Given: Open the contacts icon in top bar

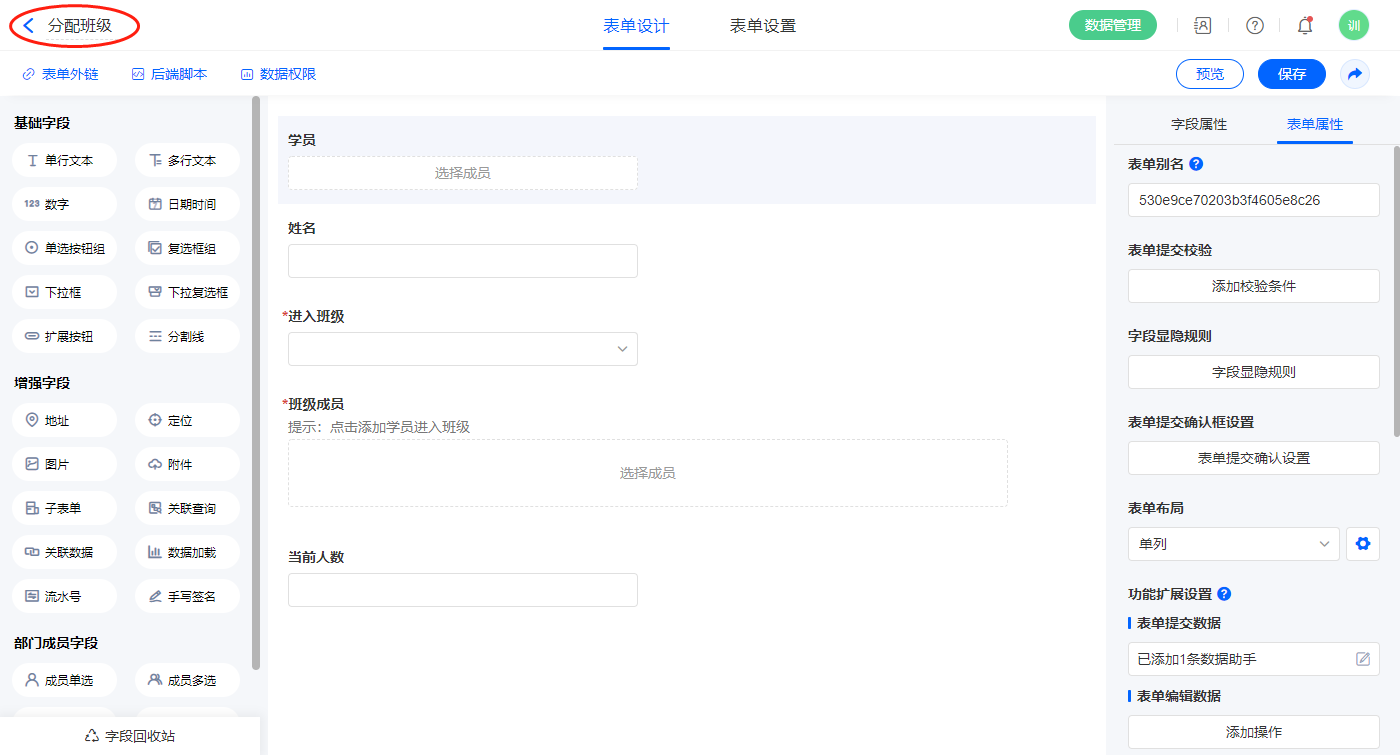Looking at the screenshot, I should [1203, 26].
